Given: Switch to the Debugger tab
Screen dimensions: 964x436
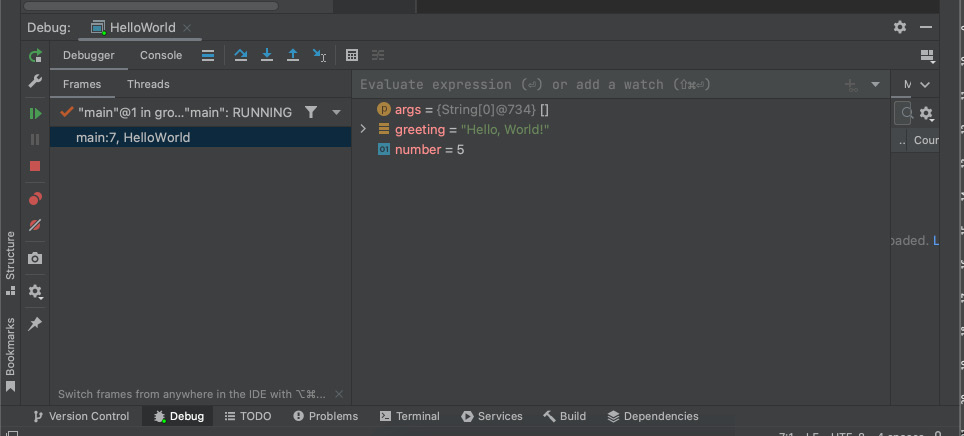Looking at the screenshot, I should (x=89, y=55).
